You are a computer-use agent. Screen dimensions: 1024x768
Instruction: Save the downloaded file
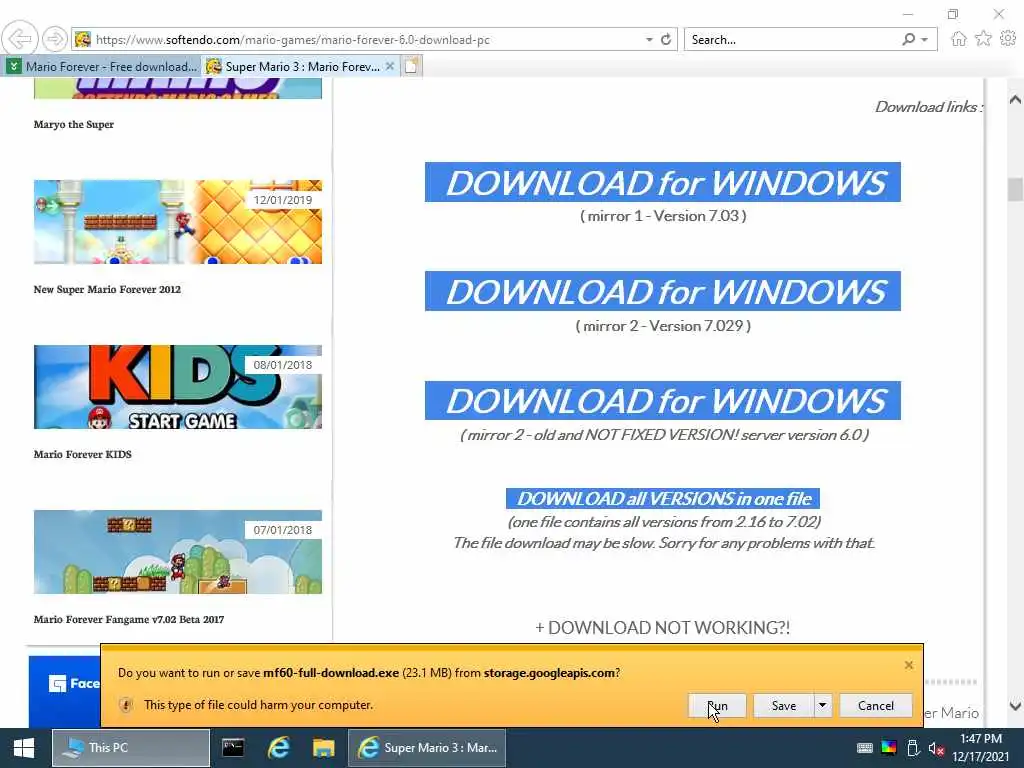[784, 705]
